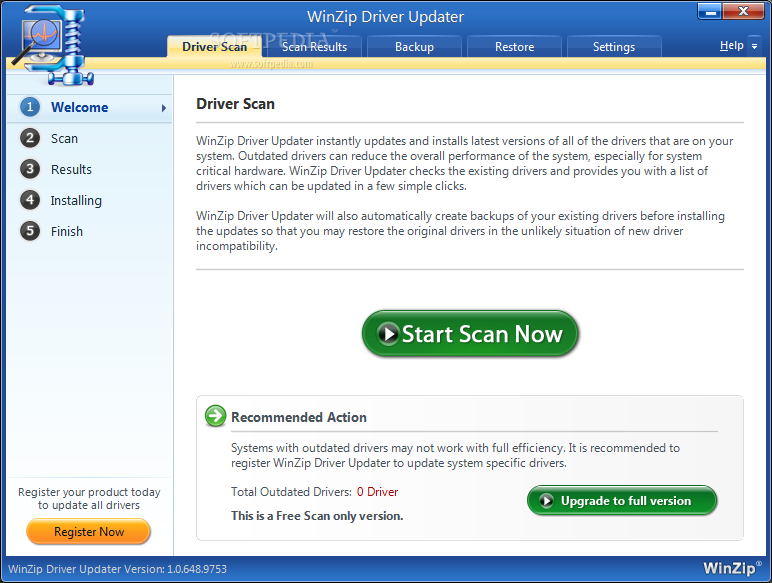Close the WinZip Driver Updater window

743,12
